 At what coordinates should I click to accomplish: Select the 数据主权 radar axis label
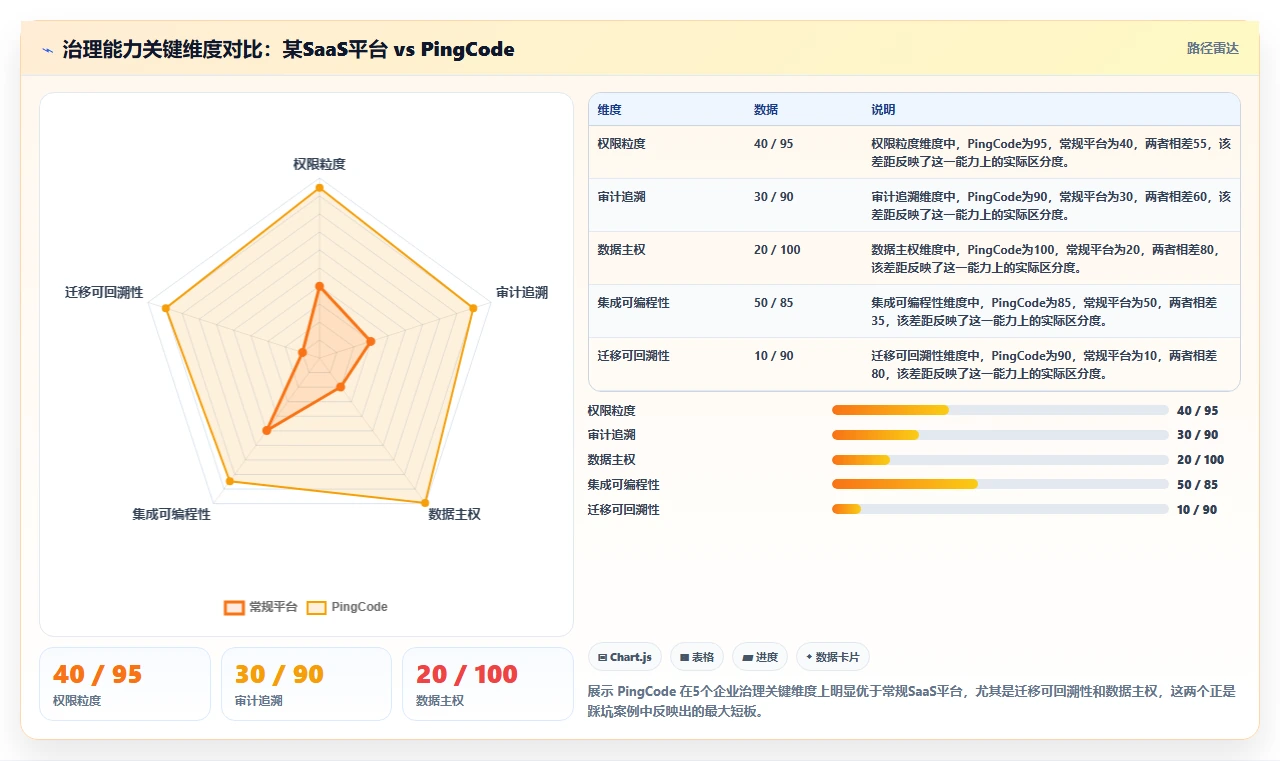[454, 514]
